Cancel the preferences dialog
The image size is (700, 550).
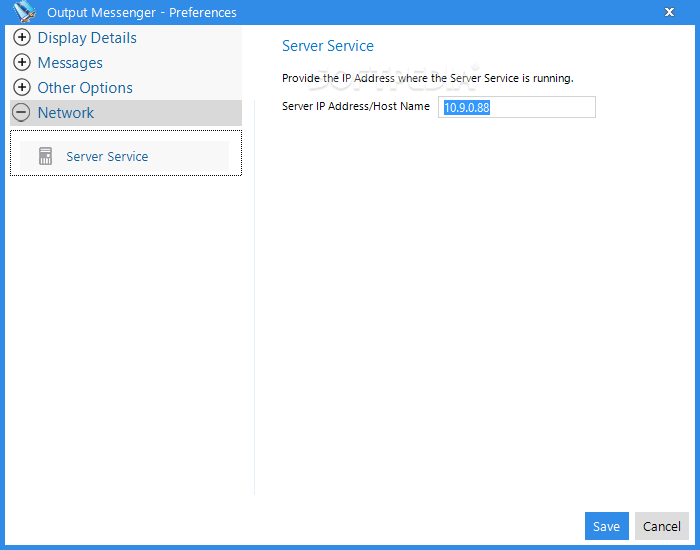[x=662, y=526]
